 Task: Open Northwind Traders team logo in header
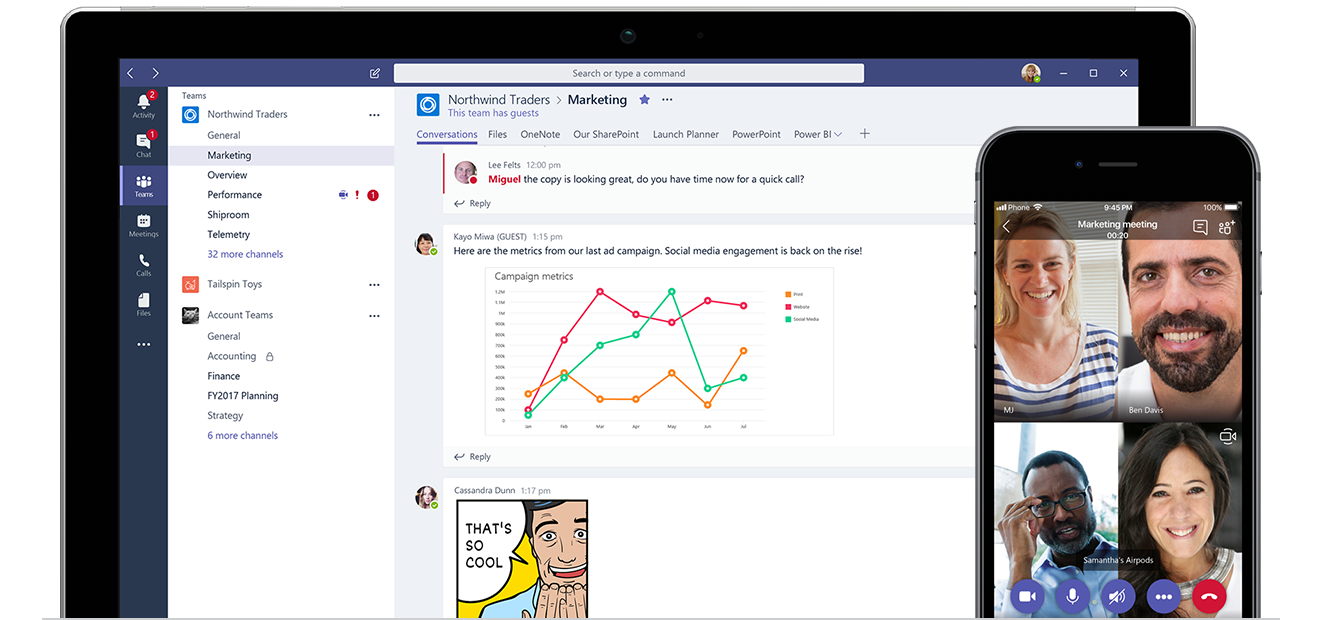pos(428,104)
